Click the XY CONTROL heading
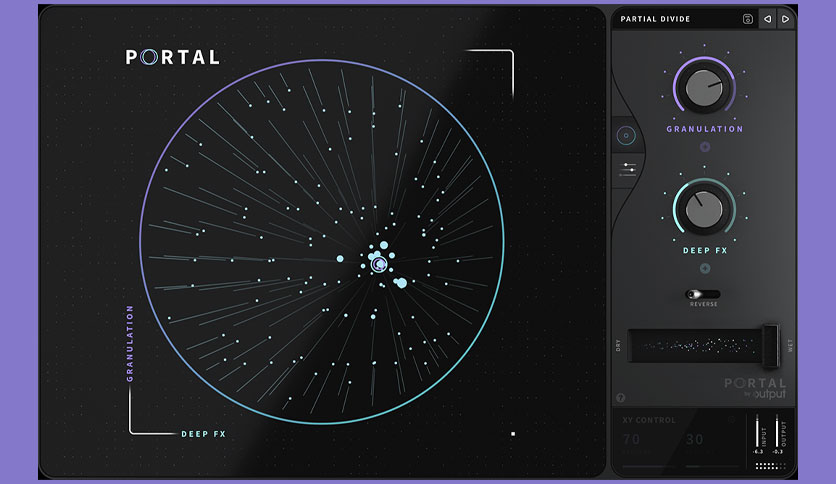Image resolution: width=836 pixels, height=484 pixels. tap(649, 420)
